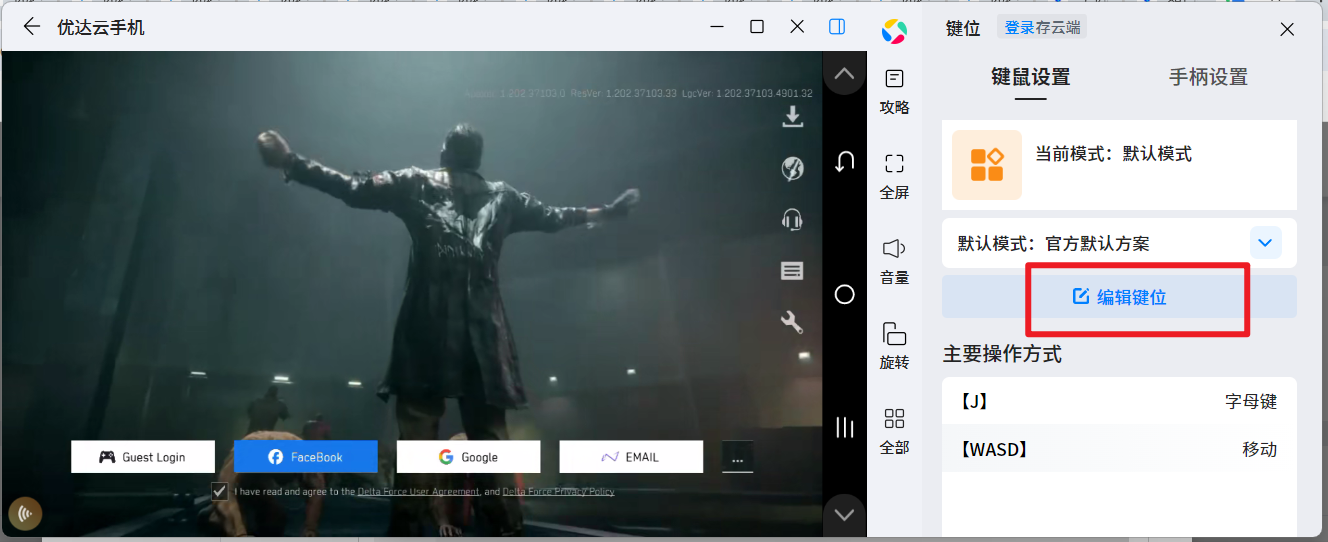
Task: Click the Guest Login button
Action: 143,457
